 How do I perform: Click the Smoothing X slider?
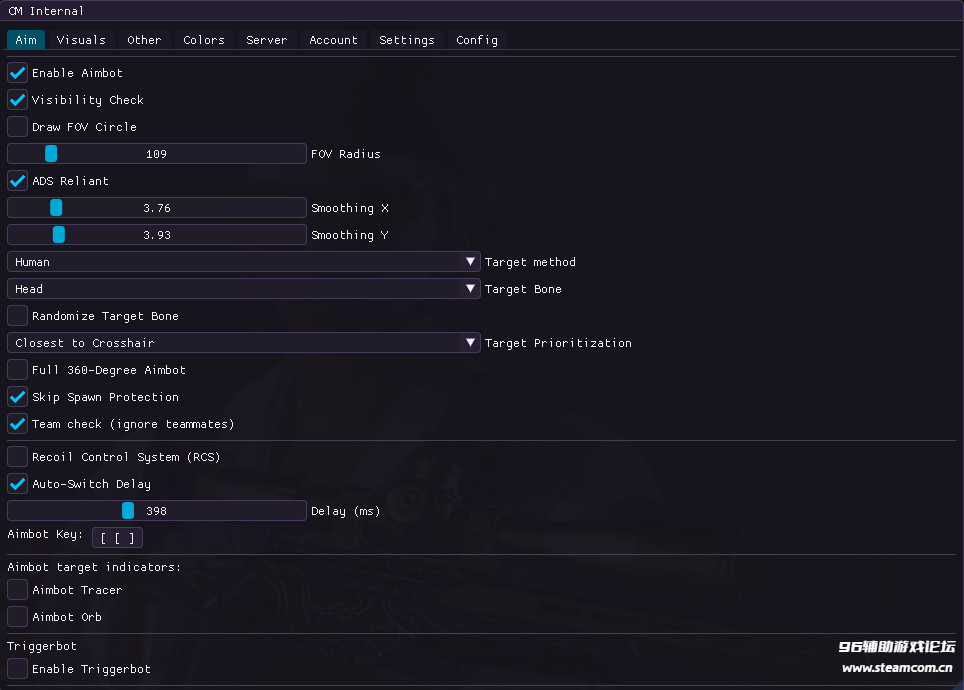click(x=157, y=208)
